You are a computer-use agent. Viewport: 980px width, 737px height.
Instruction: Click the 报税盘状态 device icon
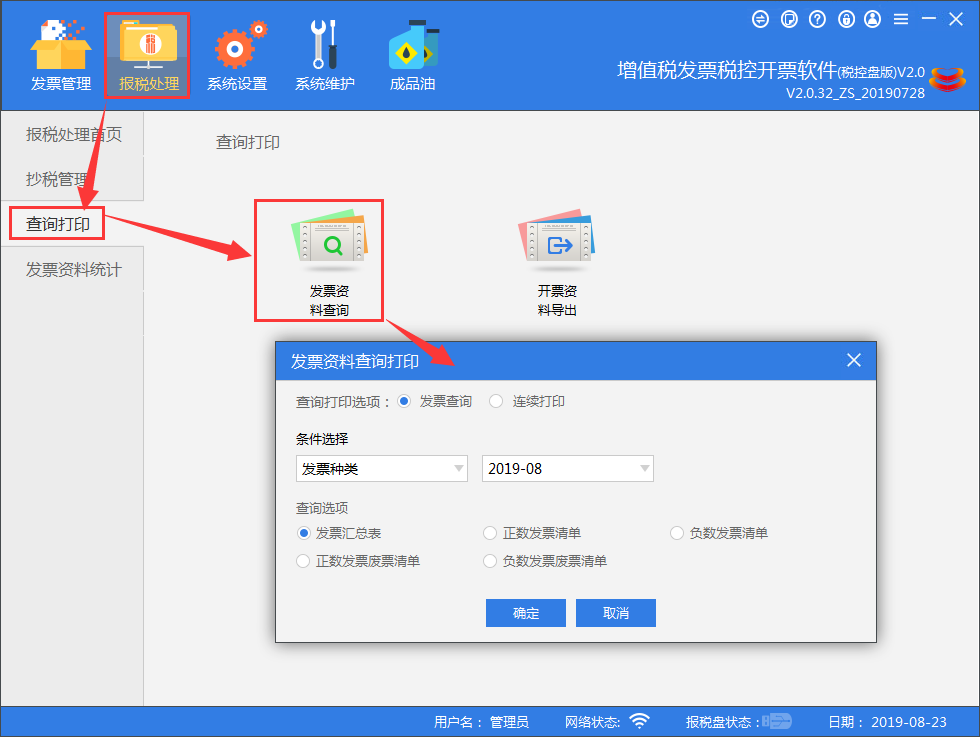click(x=778, y=721)
